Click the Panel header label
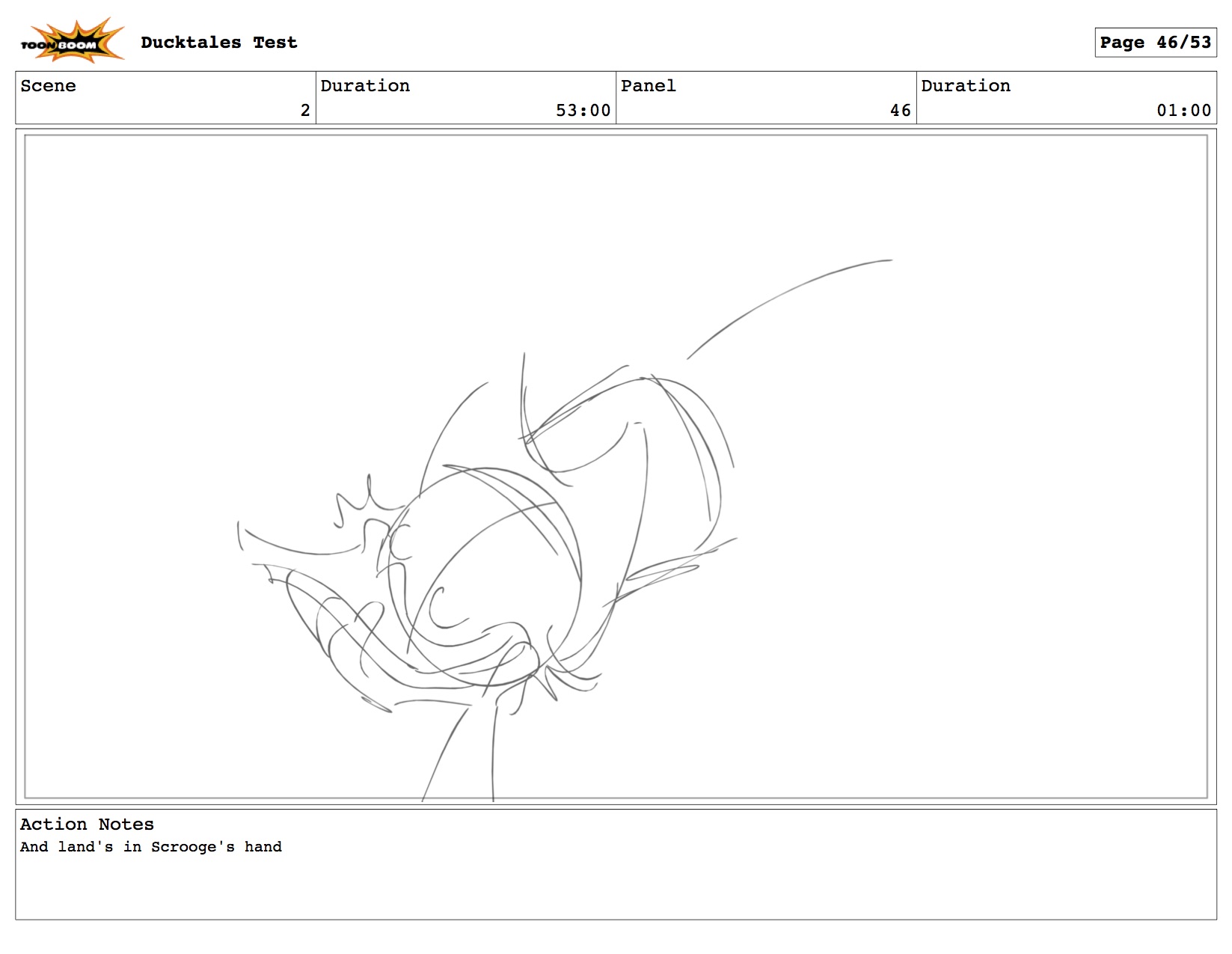The width and height of the screenshot is (1232, 954). click(648, 86)
